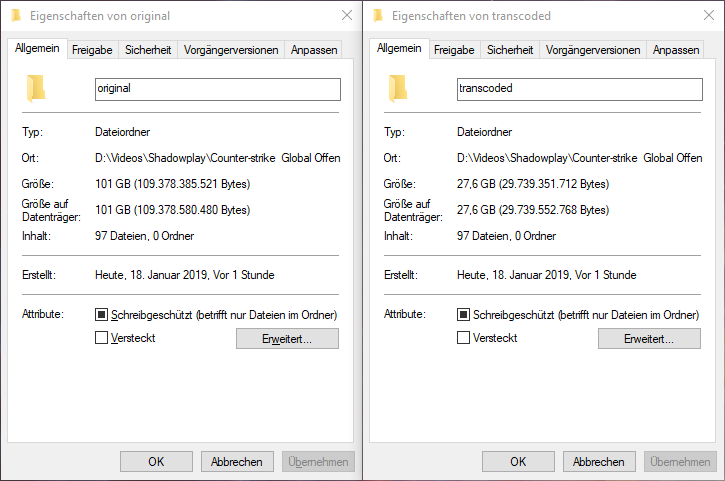This screenshot has height=481, width=725.
Task: Toggle Schreibgeschützt checkbox in transcoded dialog
Action: point(463,315)
